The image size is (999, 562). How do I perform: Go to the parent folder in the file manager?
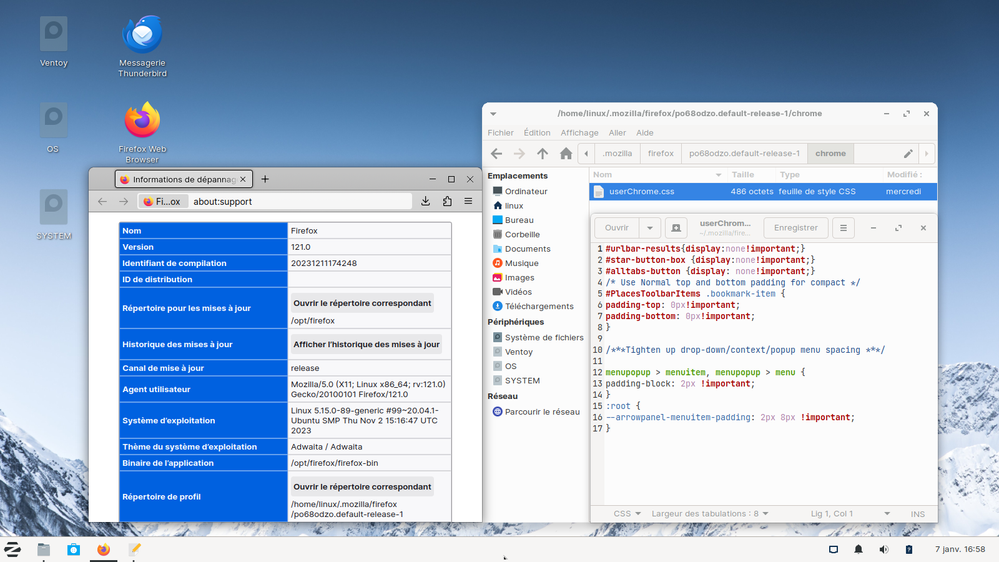pos(542,154)
